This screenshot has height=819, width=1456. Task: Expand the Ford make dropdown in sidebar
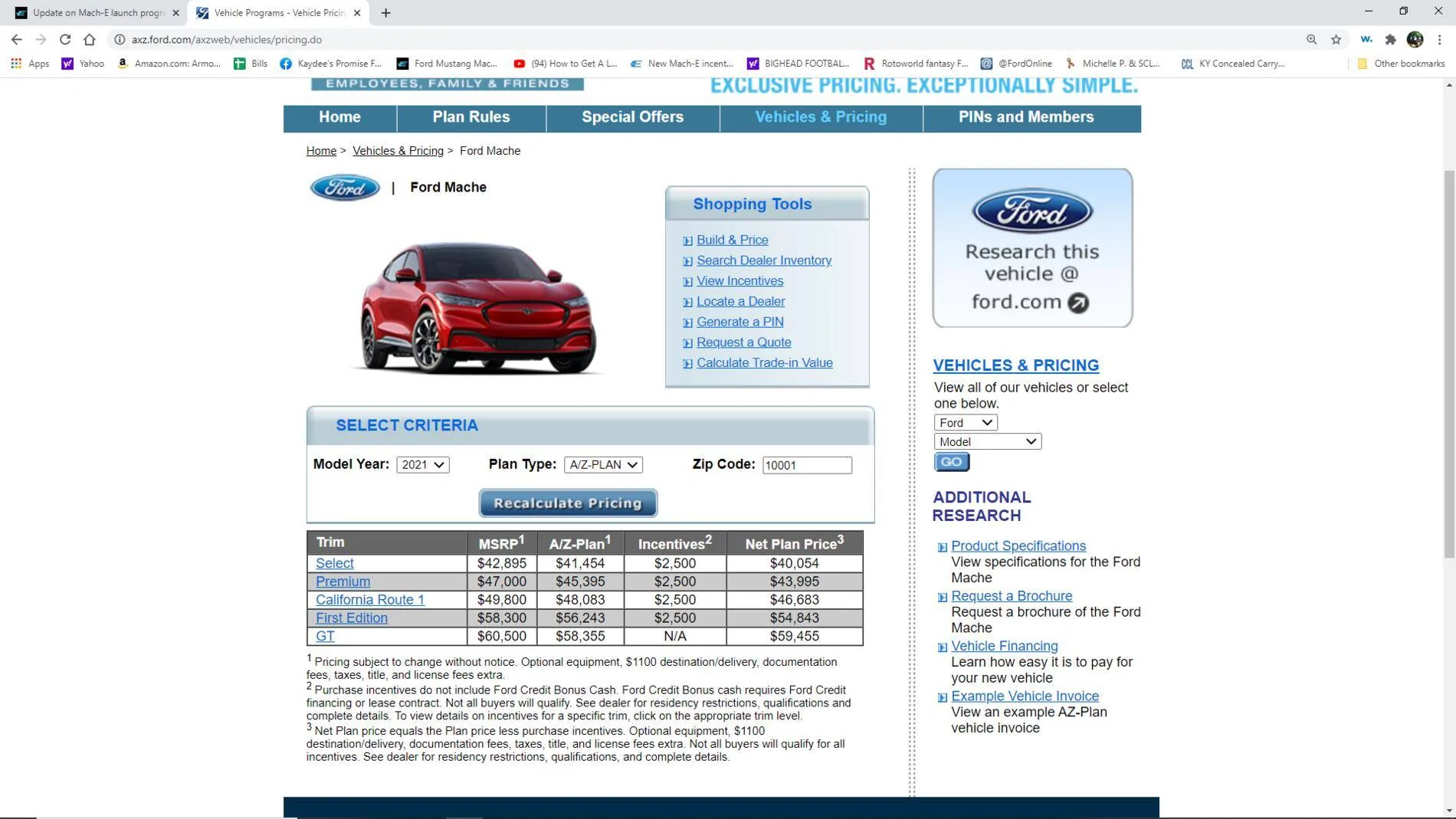coord(966,423)
